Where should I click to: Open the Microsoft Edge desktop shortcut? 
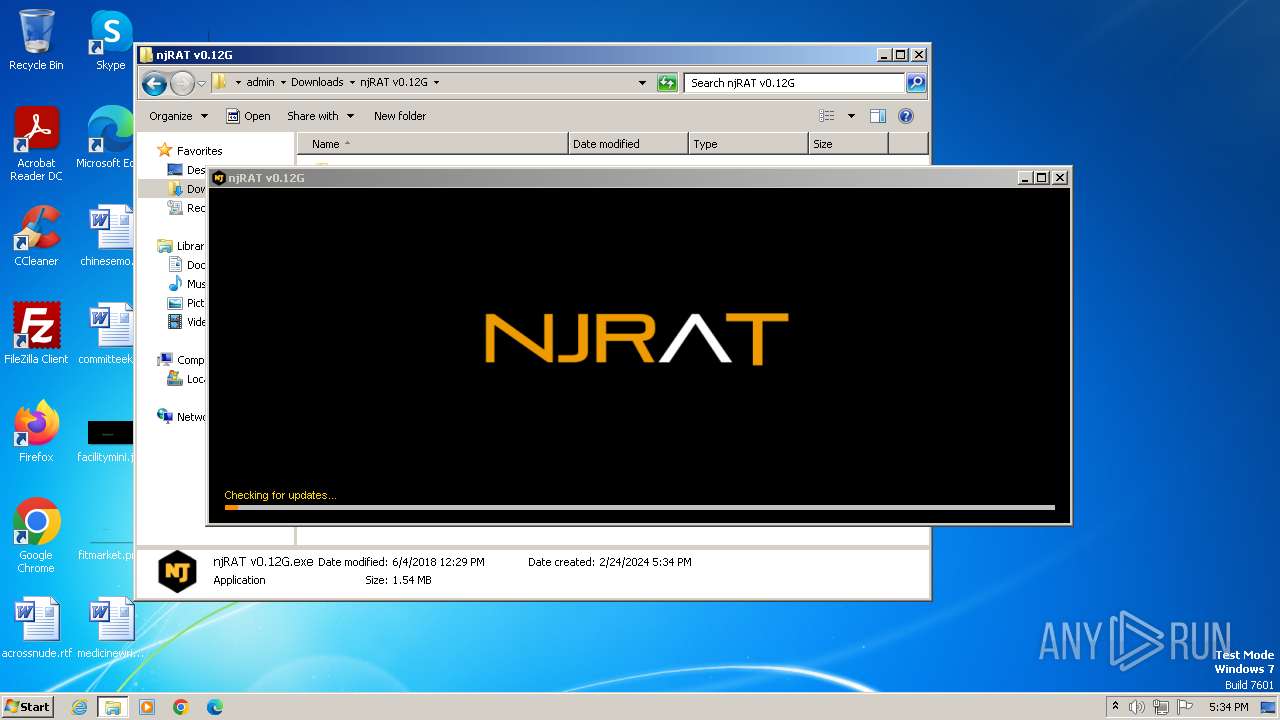point(105,138)
